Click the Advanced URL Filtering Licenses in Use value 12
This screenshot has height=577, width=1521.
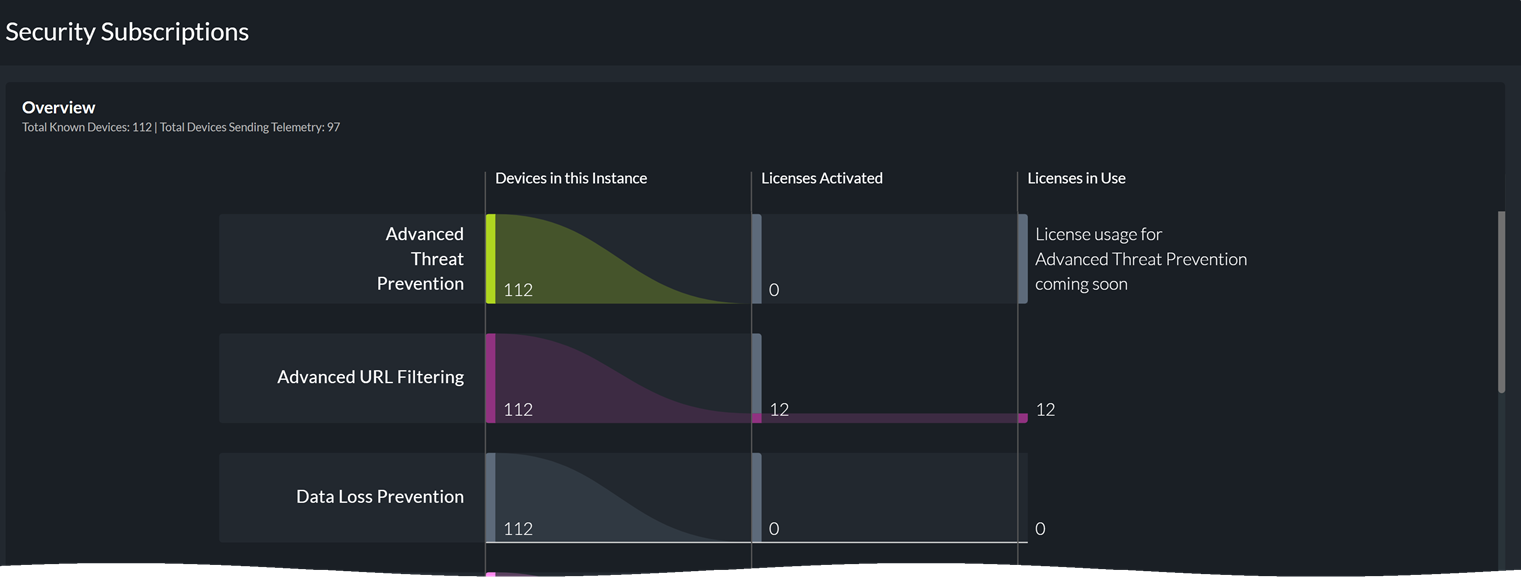[1045, 409]
